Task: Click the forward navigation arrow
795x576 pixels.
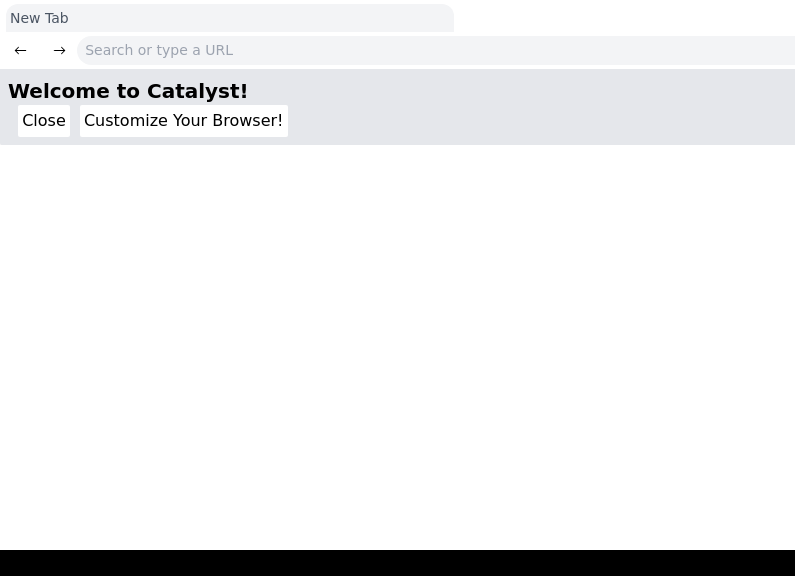Action: (x=59, y=50)
